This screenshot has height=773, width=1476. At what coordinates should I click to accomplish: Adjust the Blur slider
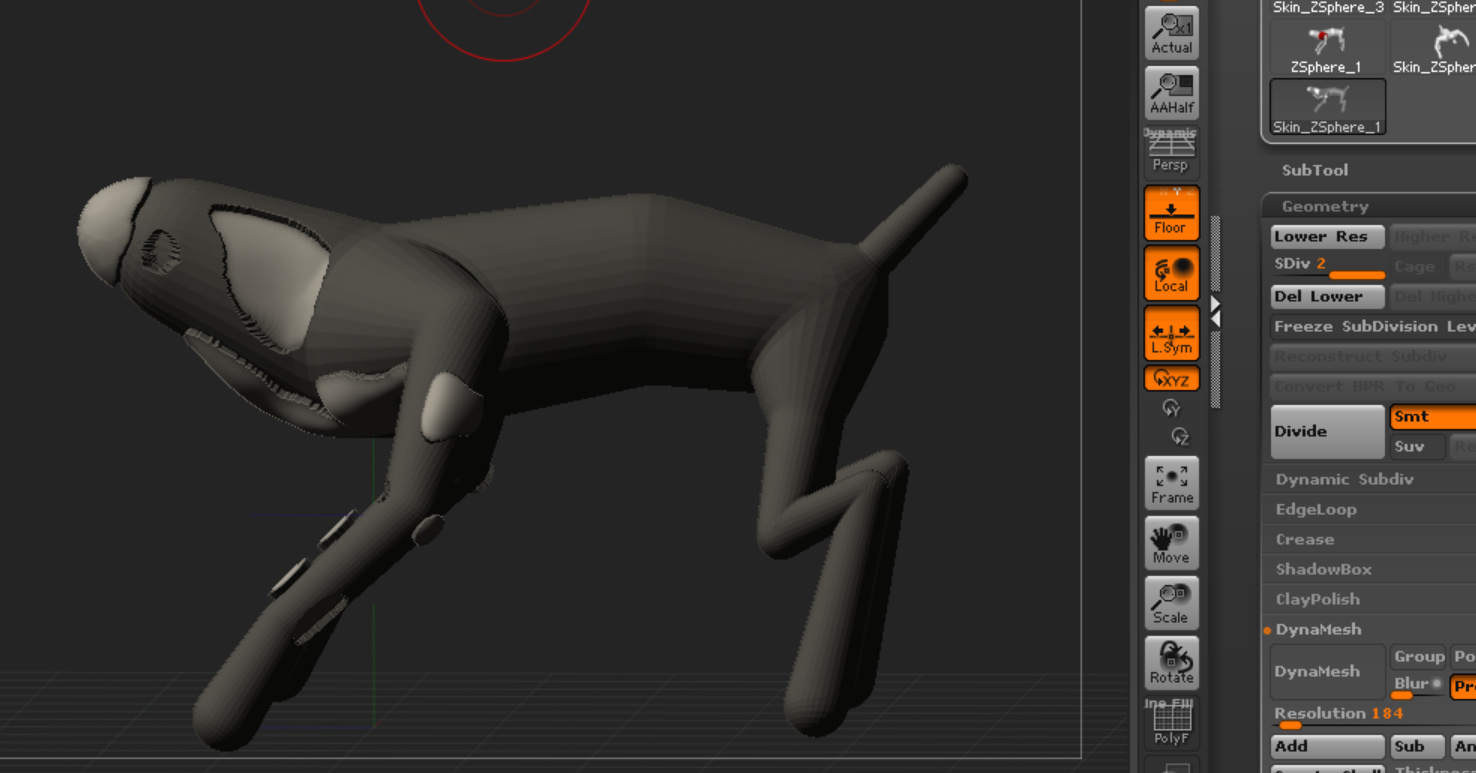click(1418, 686)
